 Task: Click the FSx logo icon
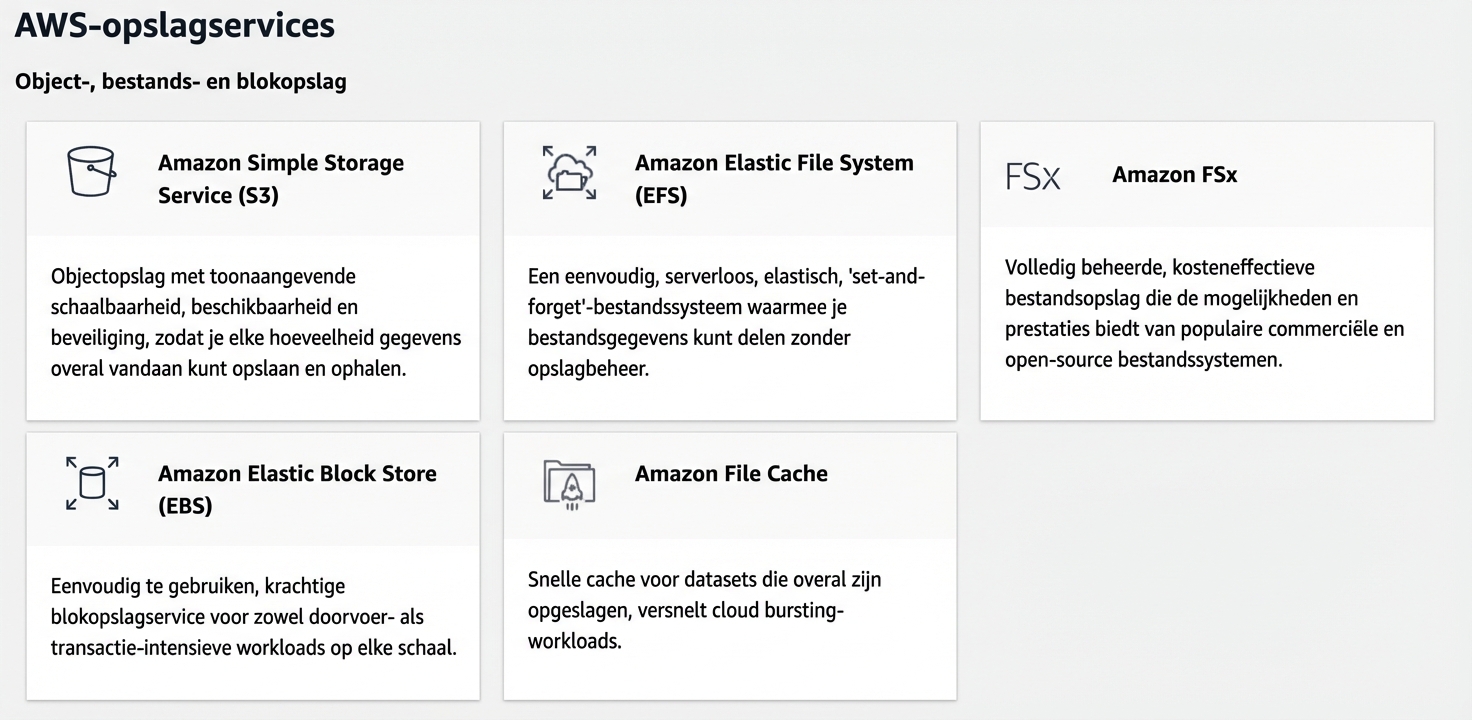pyautogui.click(x=1032, y=174)
